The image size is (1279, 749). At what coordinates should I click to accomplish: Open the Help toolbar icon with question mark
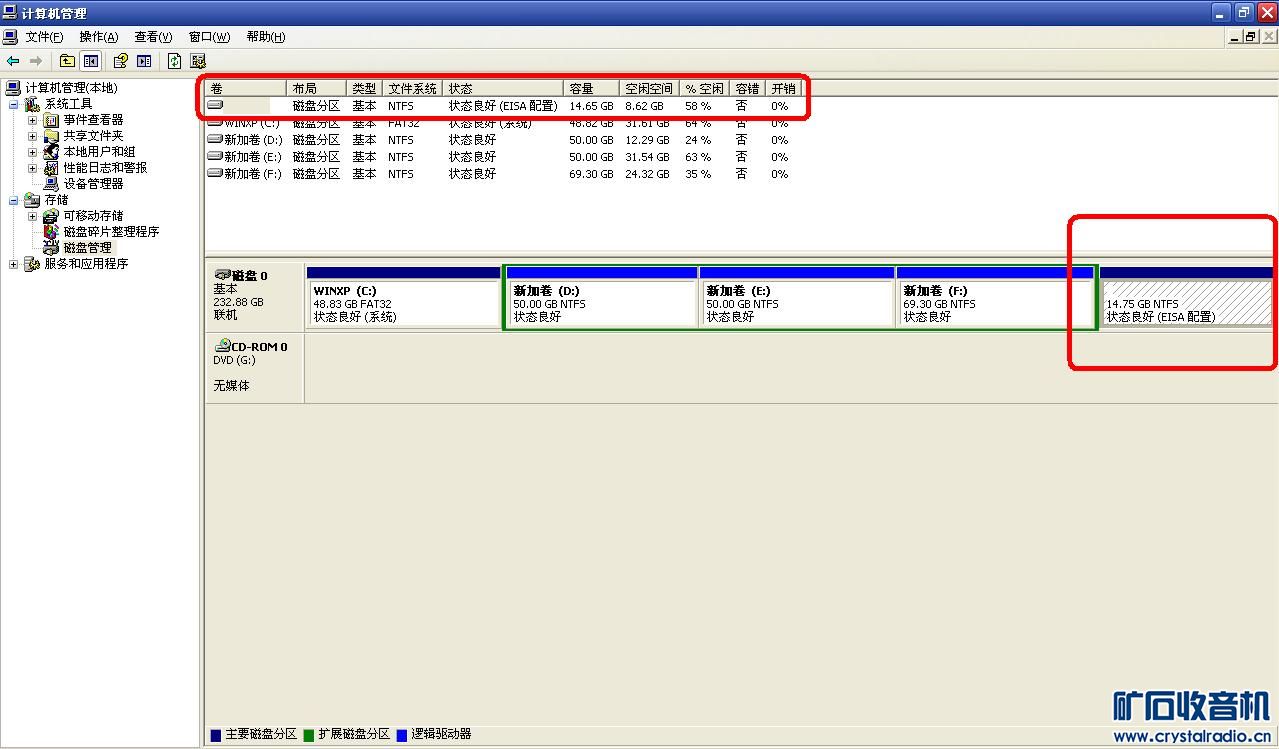pyautogui.click(x=121, y=61)
